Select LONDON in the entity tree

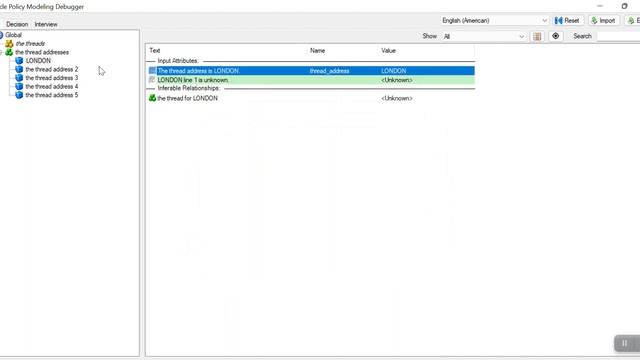(x=38, y=61)
